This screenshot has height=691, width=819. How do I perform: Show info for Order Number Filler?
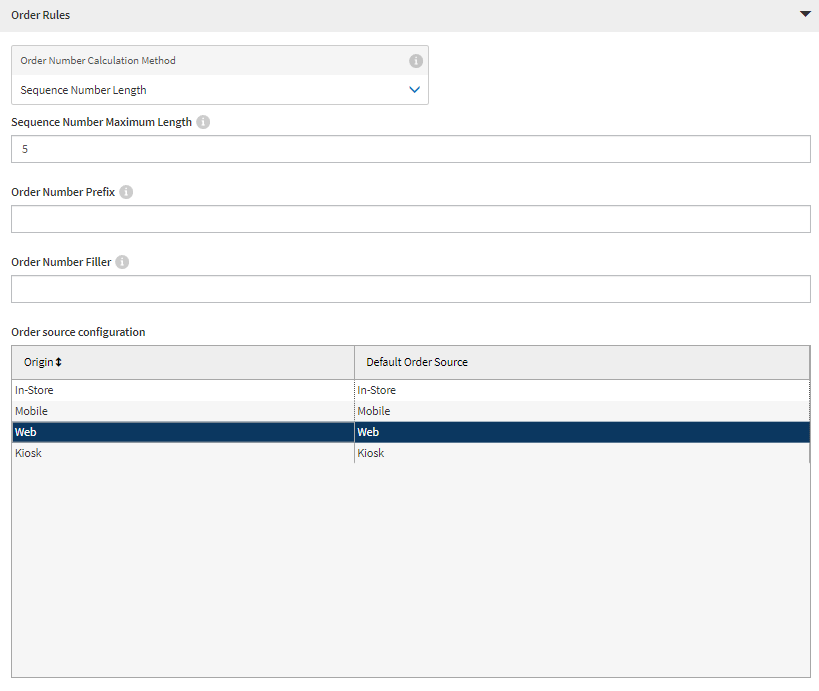tap(122, 262)
